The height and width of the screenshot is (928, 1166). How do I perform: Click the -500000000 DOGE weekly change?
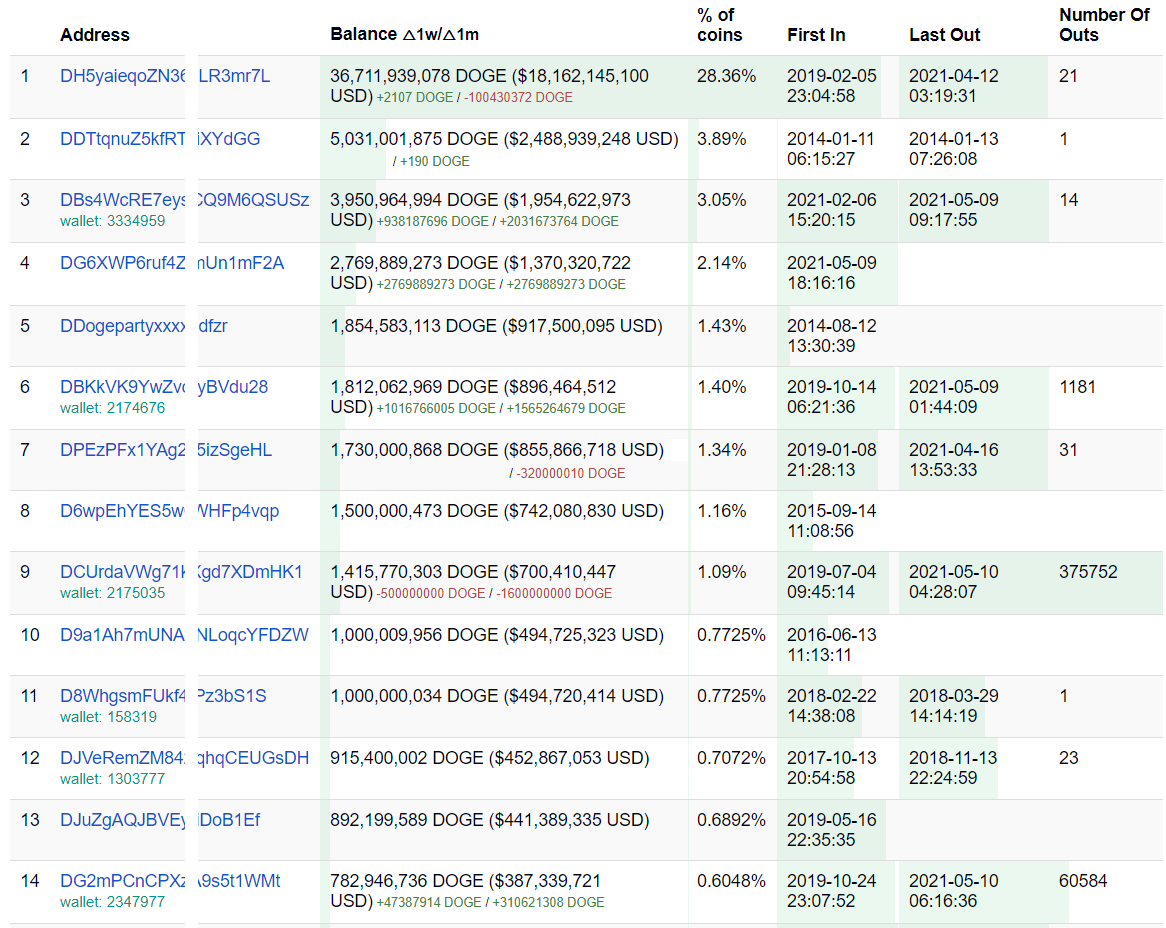431,593
